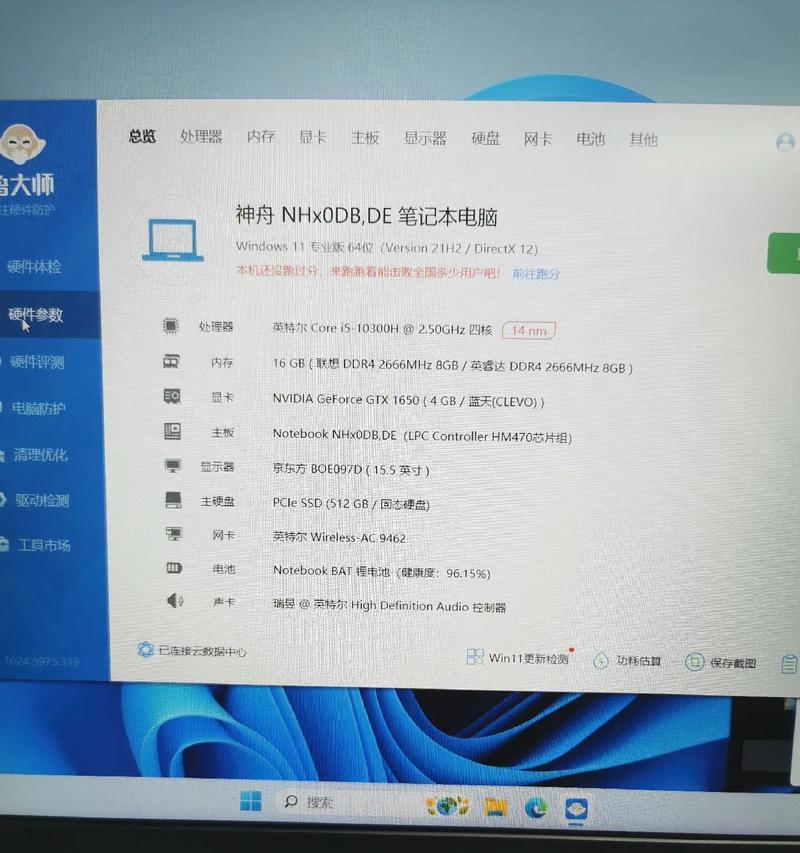Select 电脑防护 in the sidebar
This screenshot has height=853, width=800.
click(39, 408)
